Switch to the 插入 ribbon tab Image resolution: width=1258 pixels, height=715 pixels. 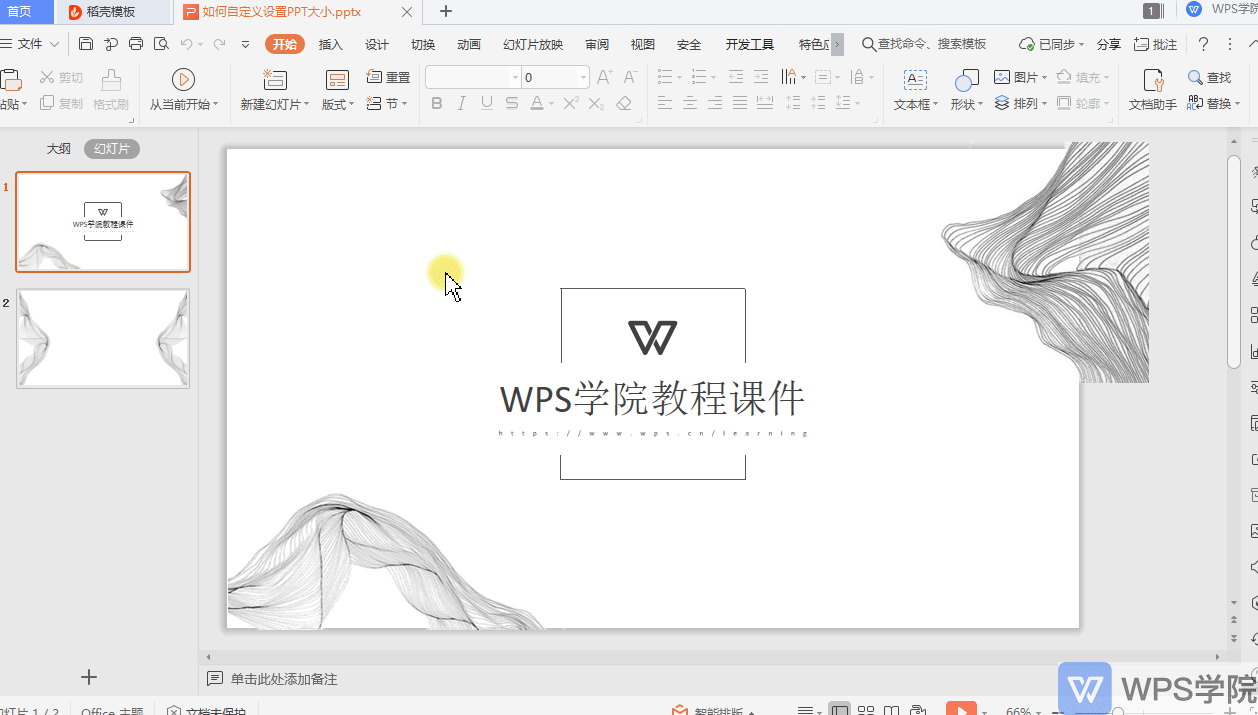pos(331,44)
